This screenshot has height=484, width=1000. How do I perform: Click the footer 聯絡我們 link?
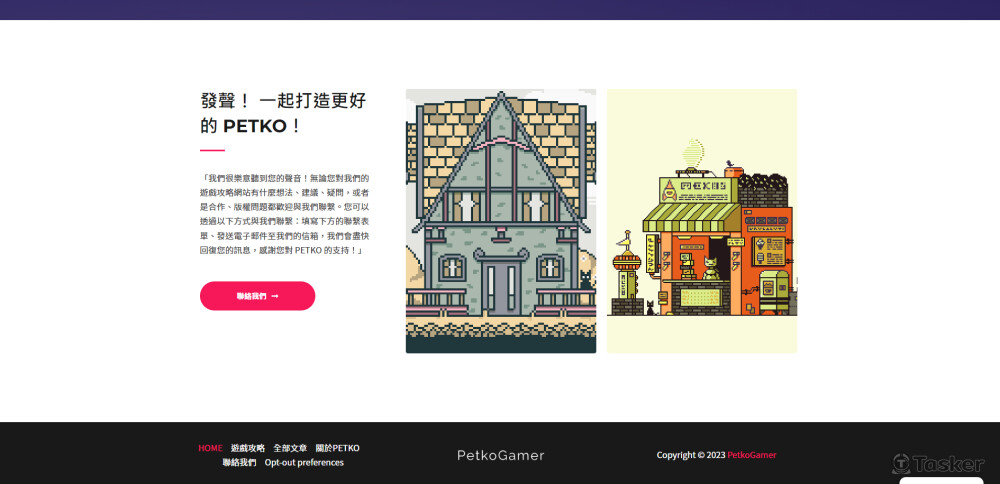point(239,463)
